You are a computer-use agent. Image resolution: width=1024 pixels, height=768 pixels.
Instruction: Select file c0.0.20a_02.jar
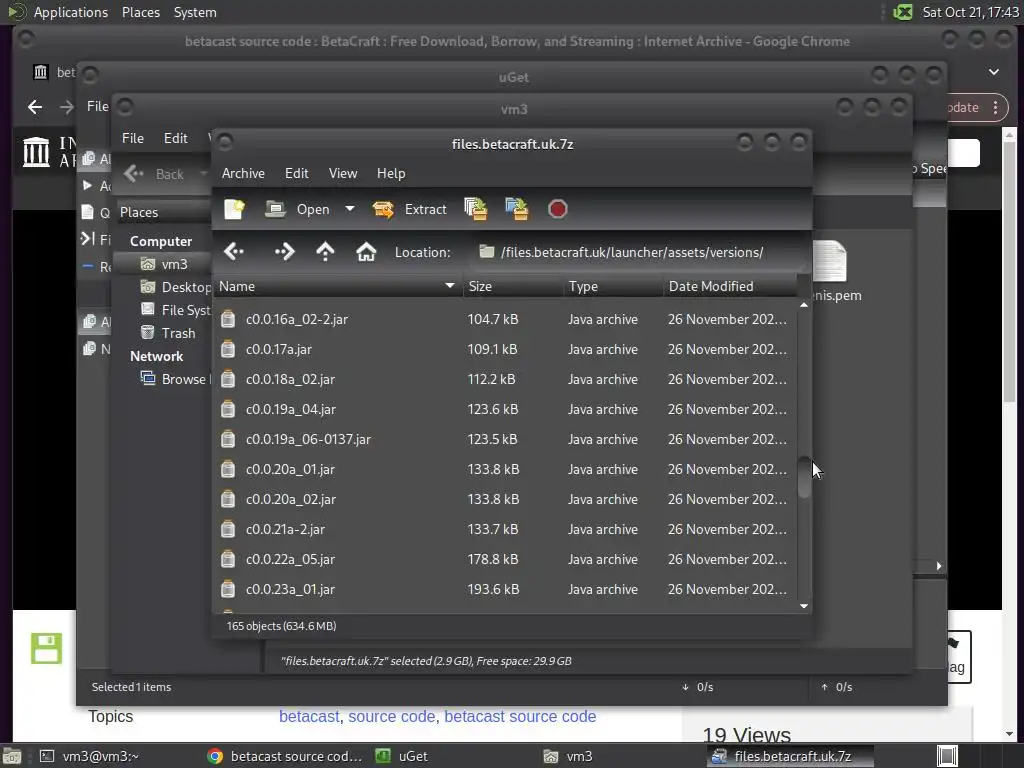[505, 500]
